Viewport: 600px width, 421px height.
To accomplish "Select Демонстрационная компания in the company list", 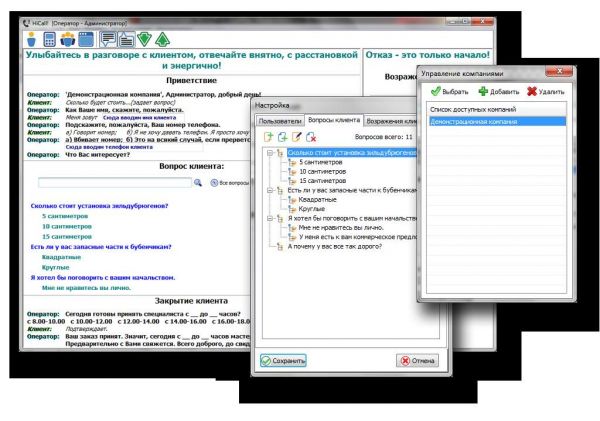I will pos(497,121).
